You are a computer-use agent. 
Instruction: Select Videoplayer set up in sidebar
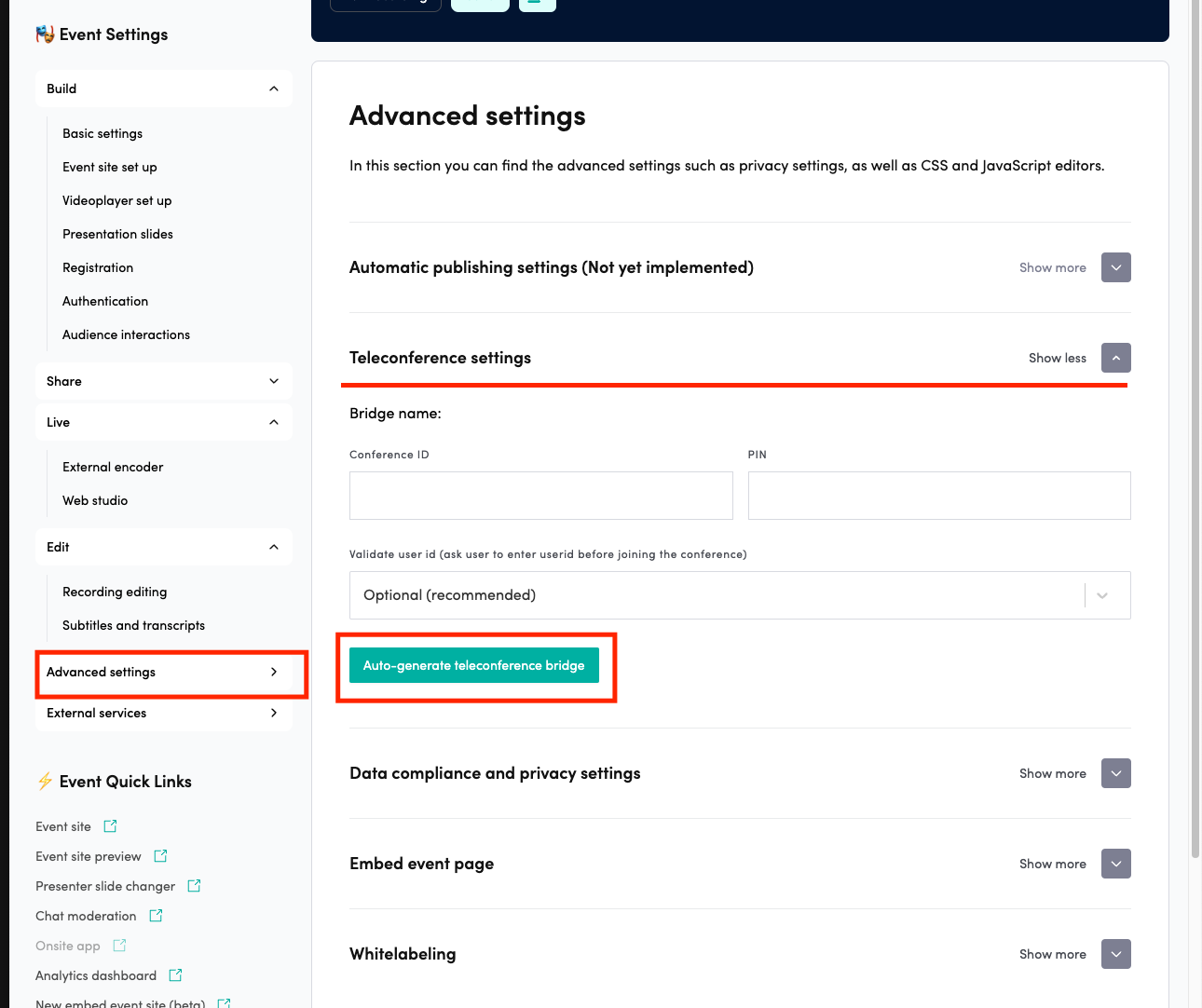pyautogui.click(x=117, y=200)
